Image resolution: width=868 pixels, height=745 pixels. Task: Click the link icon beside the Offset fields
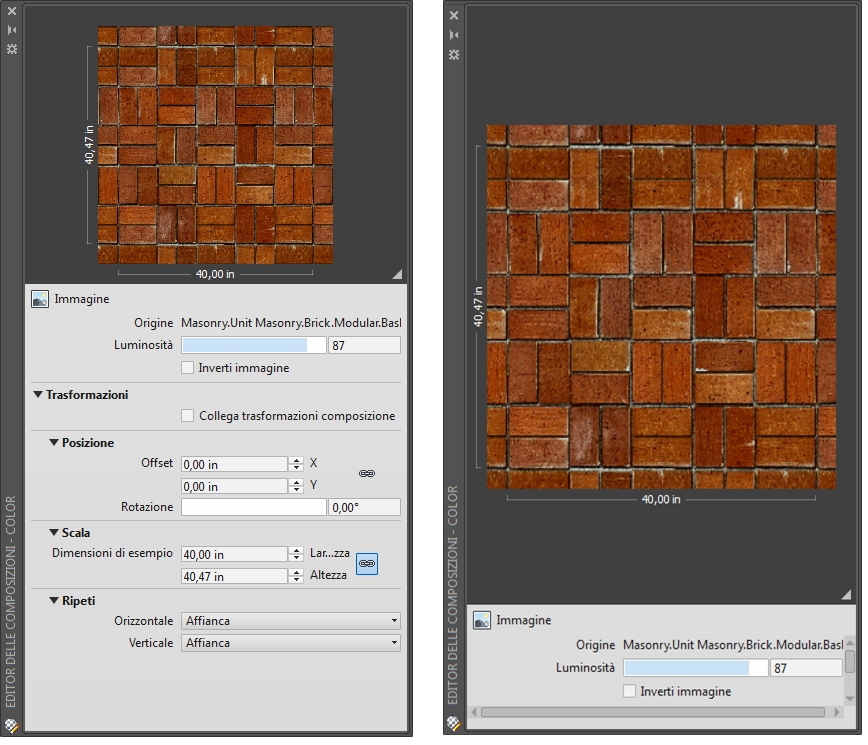pyautogui.click(x=367, y=473)
